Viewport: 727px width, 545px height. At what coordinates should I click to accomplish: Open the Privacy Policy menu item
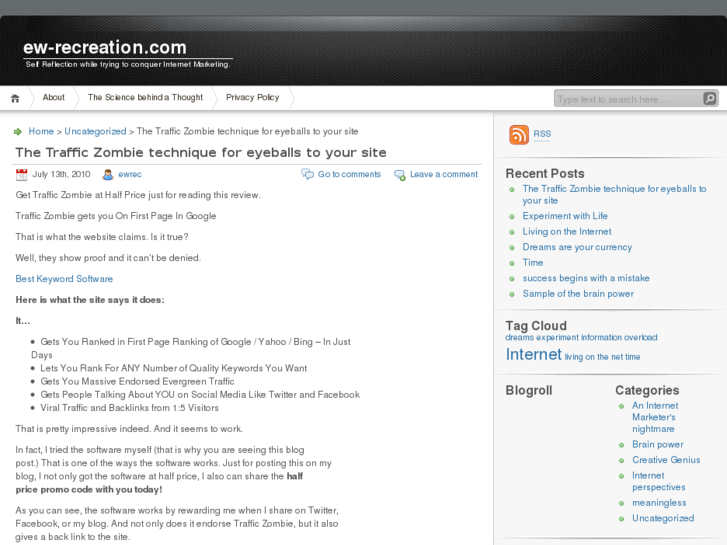click(x=252, y=97)
